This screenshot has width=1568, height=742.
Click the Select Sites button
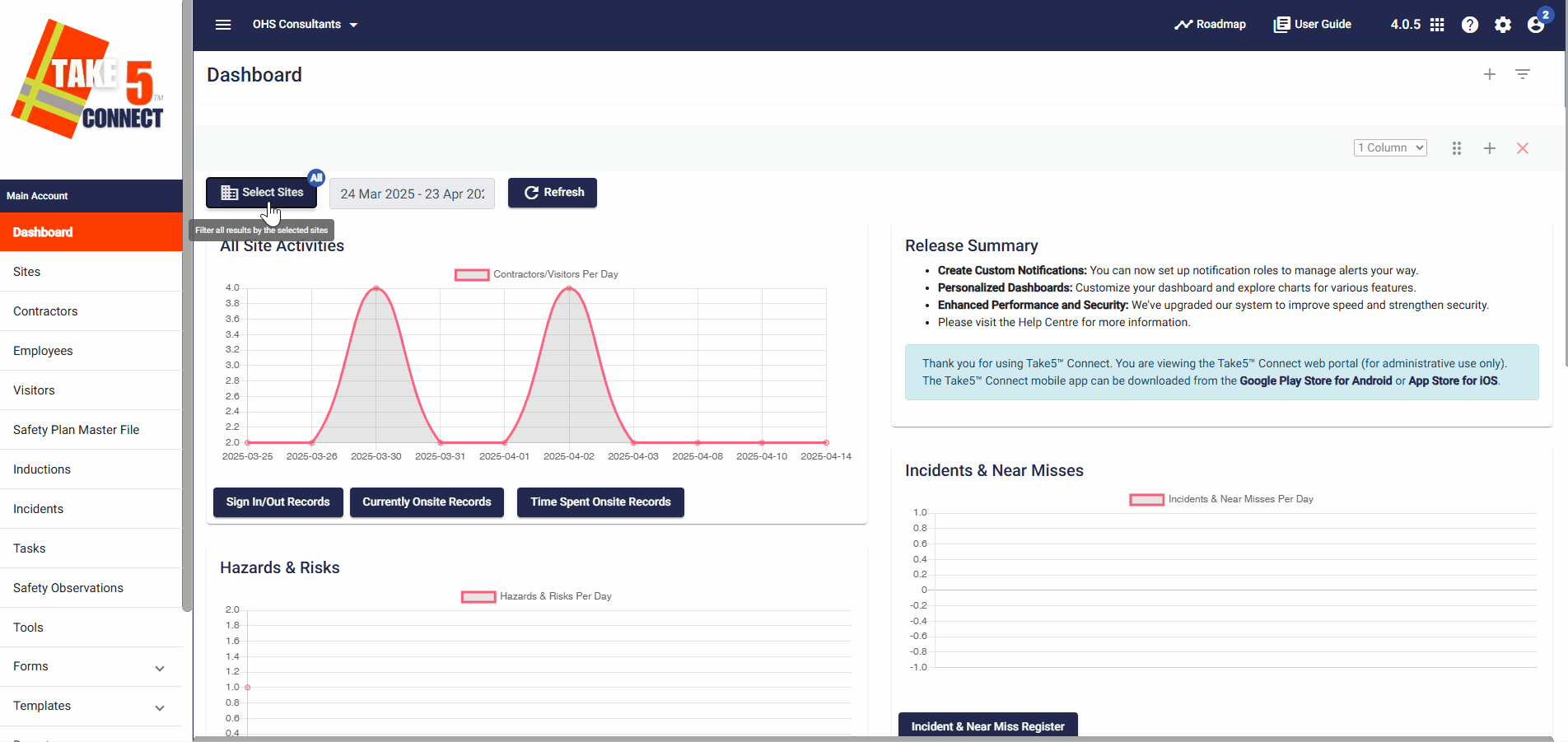point(261,193)
